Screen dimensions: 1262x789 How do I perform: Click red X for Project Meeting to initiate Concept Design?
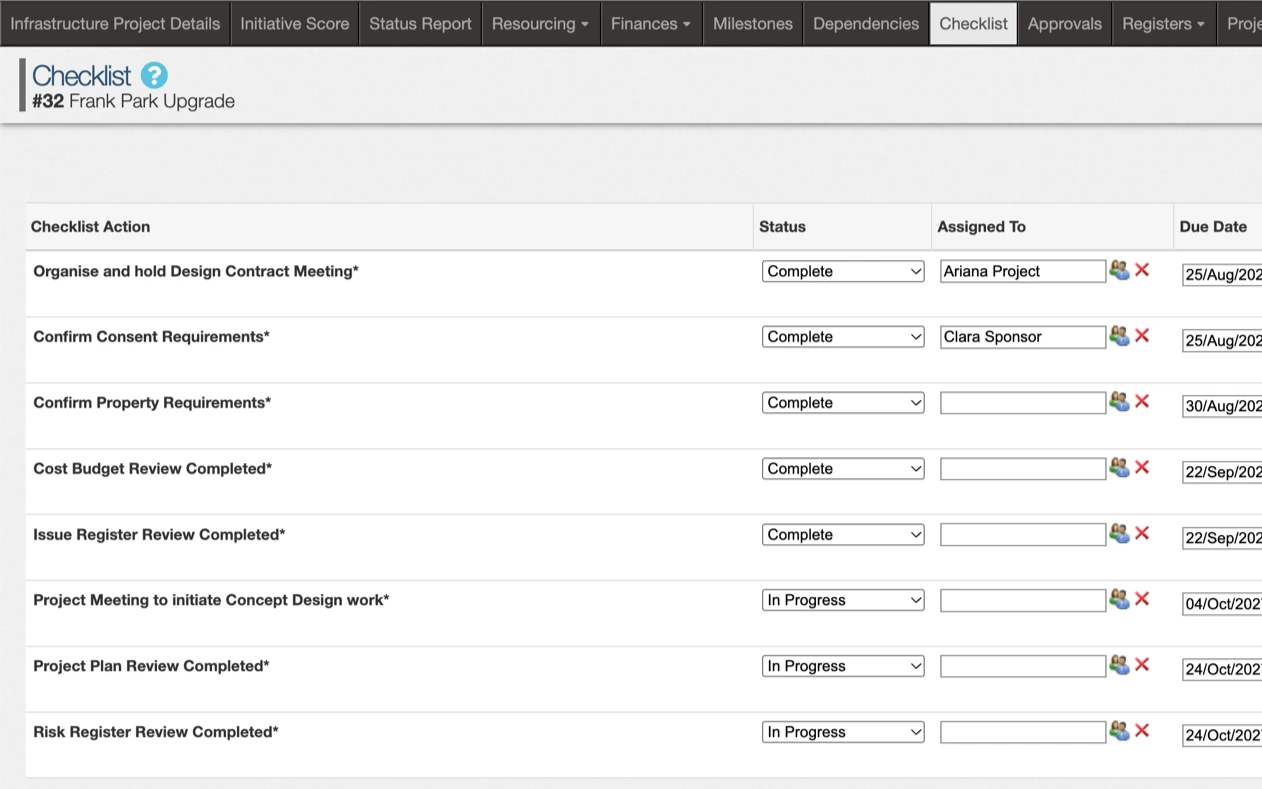(x=1142, y=600)
